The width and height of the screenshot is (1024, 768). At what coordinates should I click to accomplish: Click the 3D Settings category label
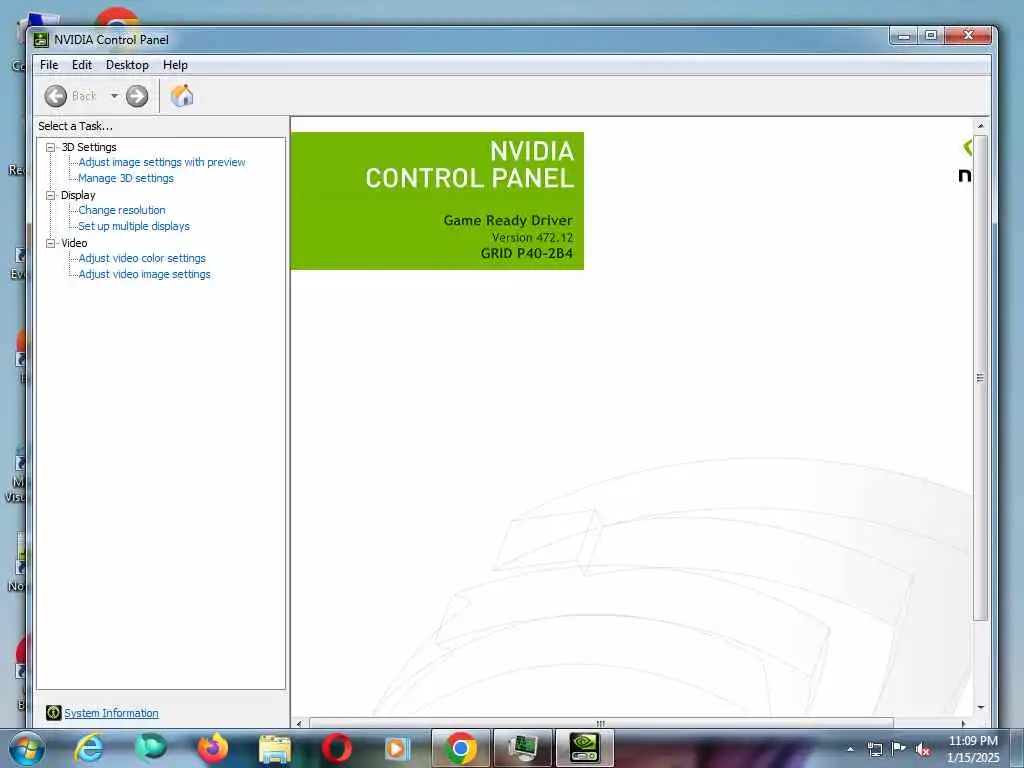pos(89,147)
